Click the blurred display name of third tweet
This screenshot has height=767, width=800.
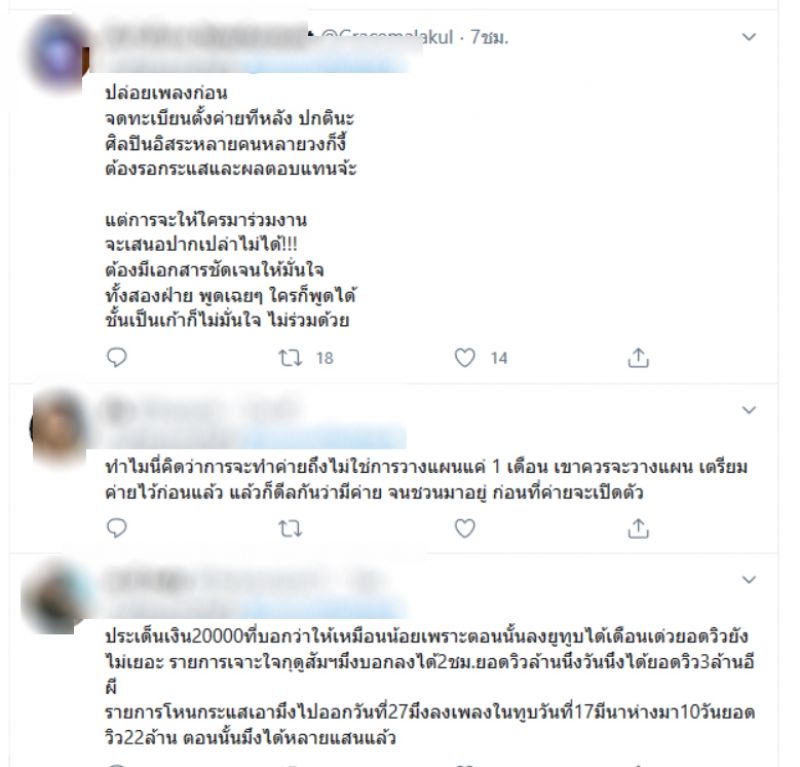point(240,580)
